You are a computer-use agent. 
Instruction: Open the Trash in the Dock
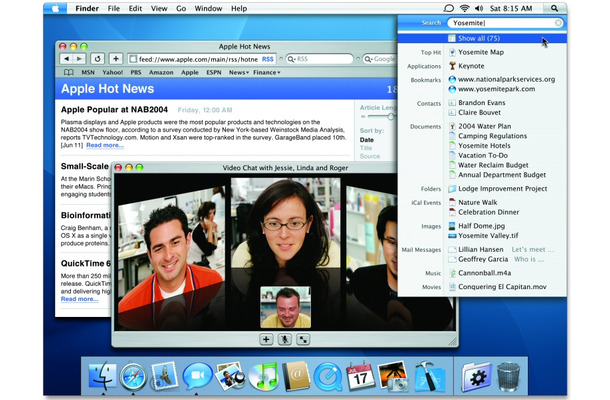point(508,376)
